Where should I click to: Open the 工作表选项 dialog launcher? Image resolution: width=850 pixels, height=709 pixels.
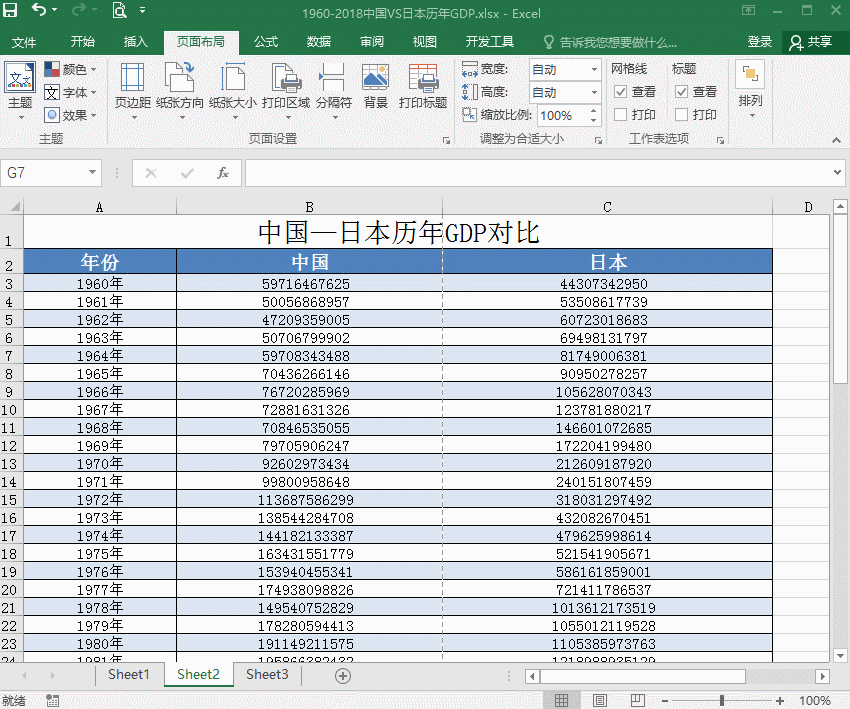720,140
